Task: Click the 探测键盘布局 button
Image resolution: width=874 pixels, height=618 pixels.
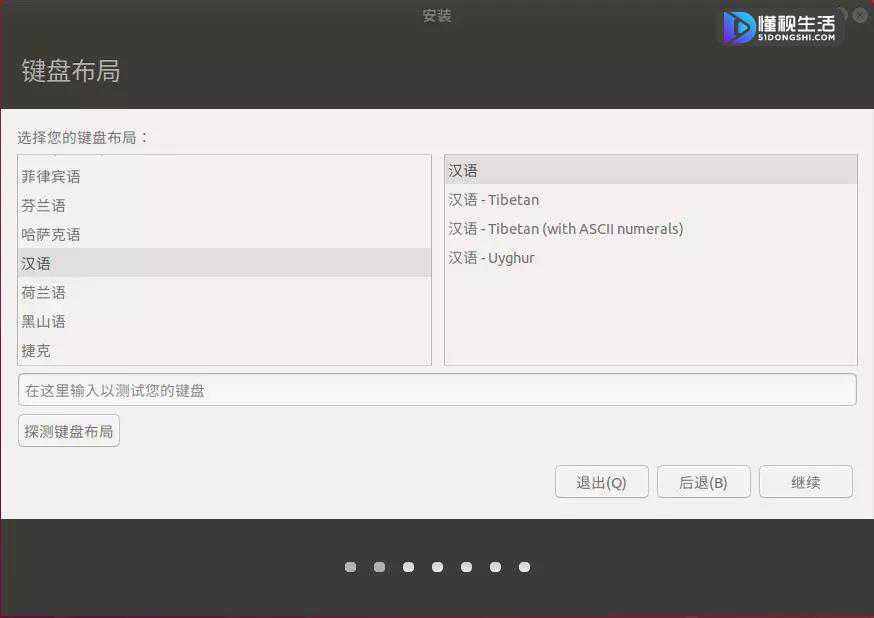Action: coord(69,431)
